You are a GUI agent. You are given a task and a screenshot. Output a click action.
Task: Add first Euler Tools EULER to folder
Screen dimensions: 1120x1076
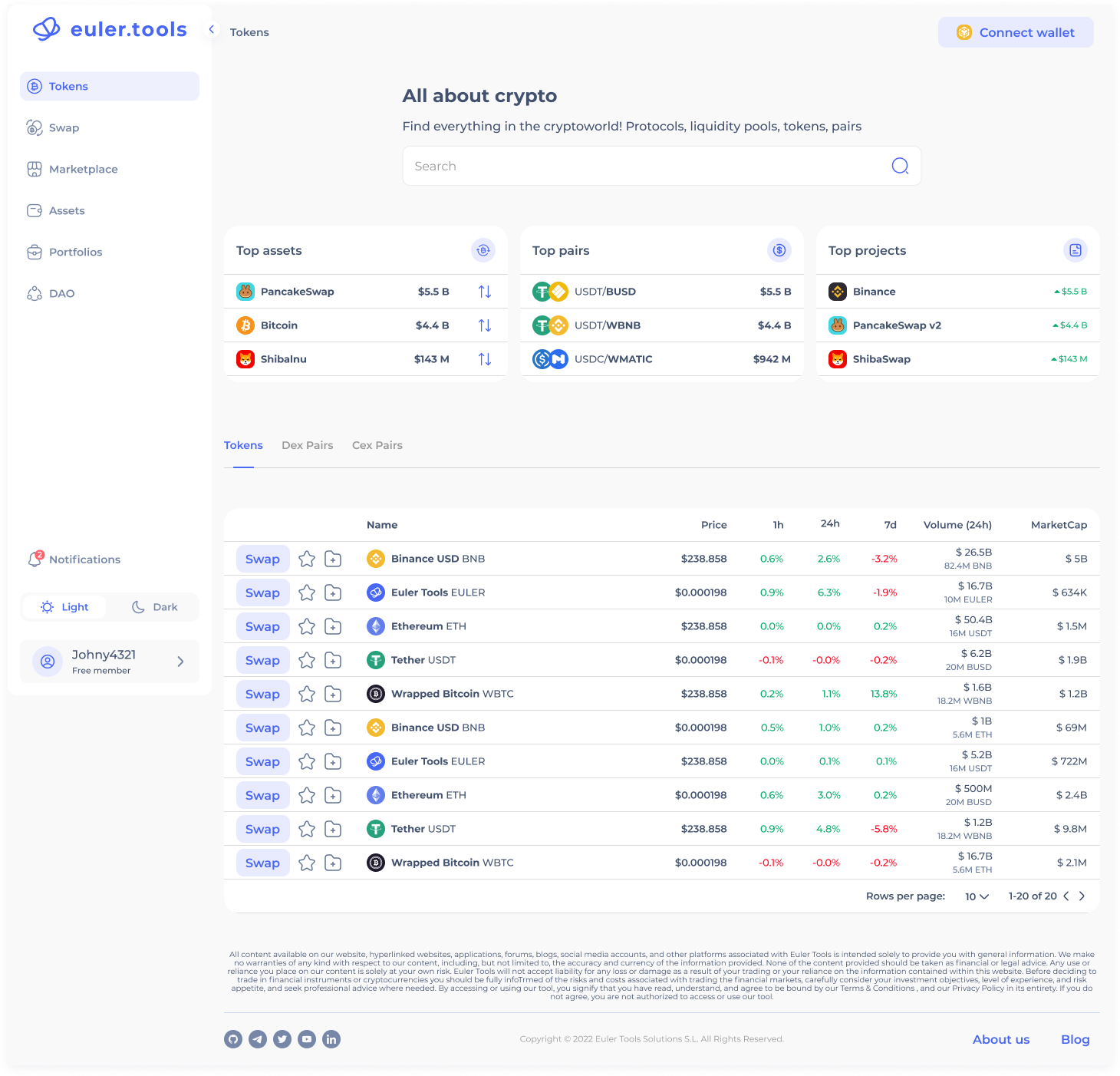[333, 592]
